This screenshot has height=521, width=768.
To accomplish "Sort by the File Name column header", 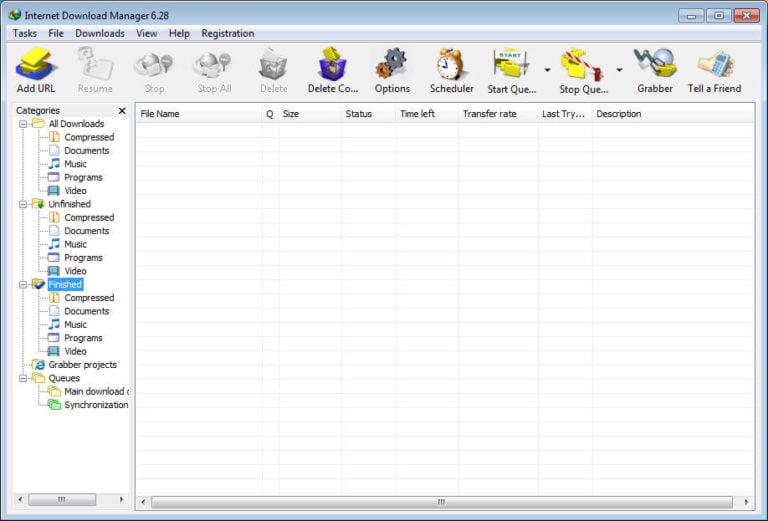I will pyautogui.click(x=199, y=114).
